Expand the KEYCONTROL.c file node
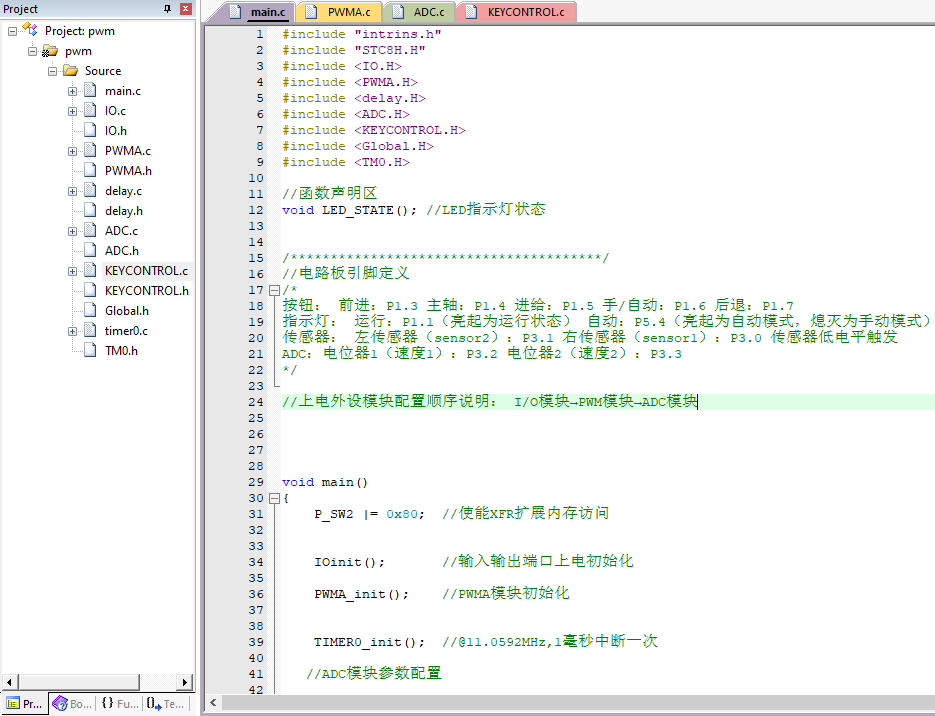Image resolution: width=935 pixels, height=716 pixels. point(72,271)
